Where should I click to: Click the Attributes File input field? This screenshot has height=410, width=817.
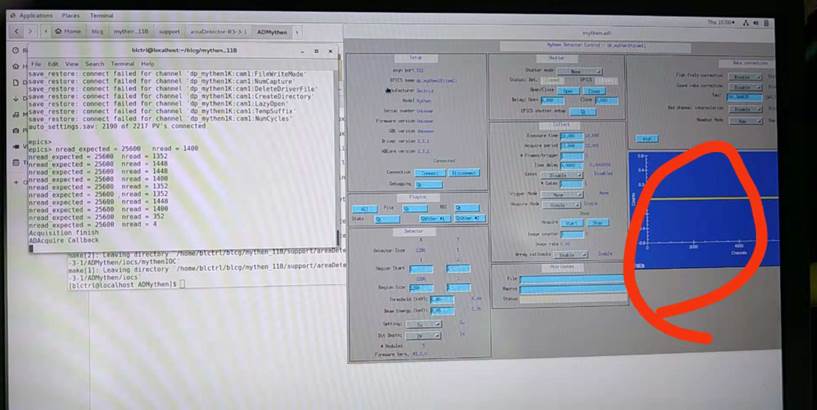click(x=572, y=279)
